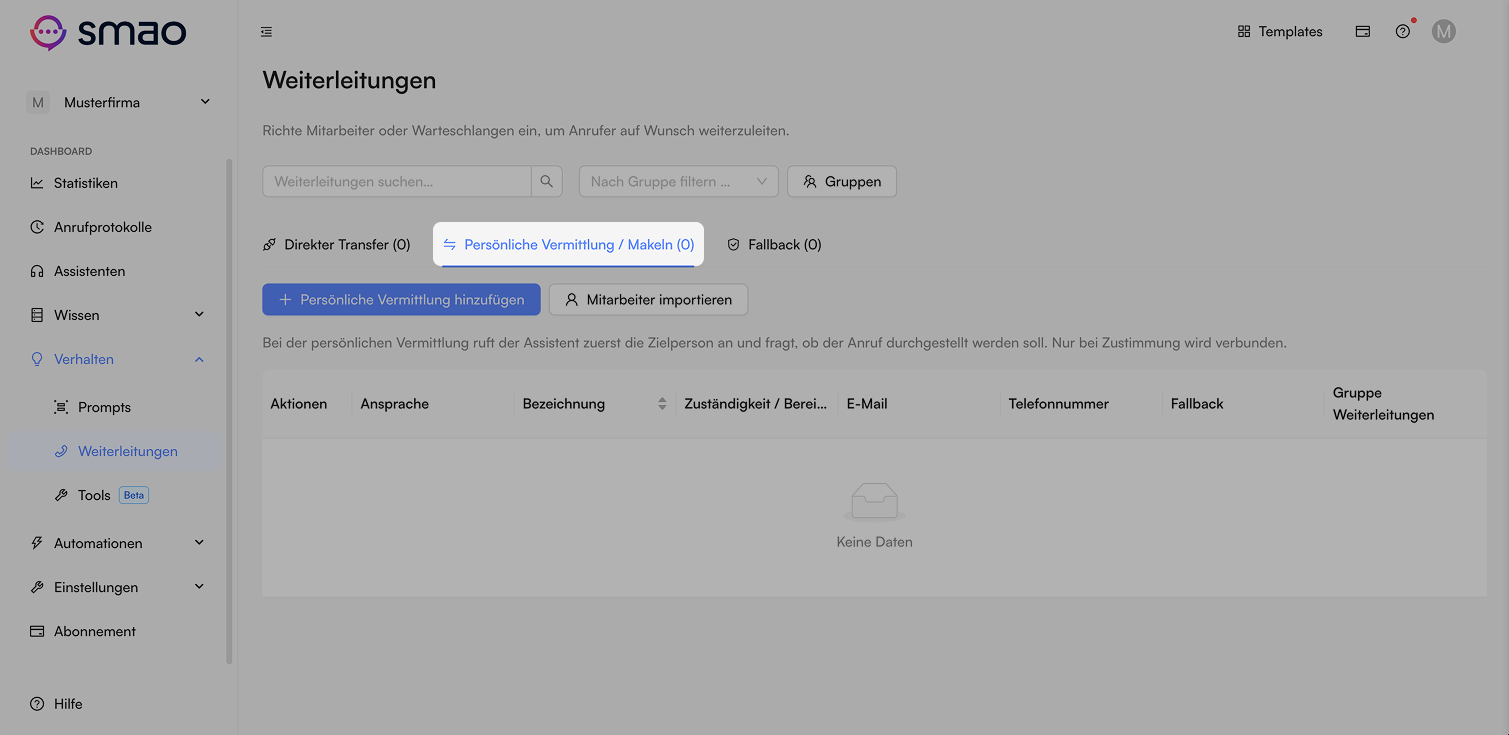Select Weiterleitungen in sidebar

click(x=113, y=451)
